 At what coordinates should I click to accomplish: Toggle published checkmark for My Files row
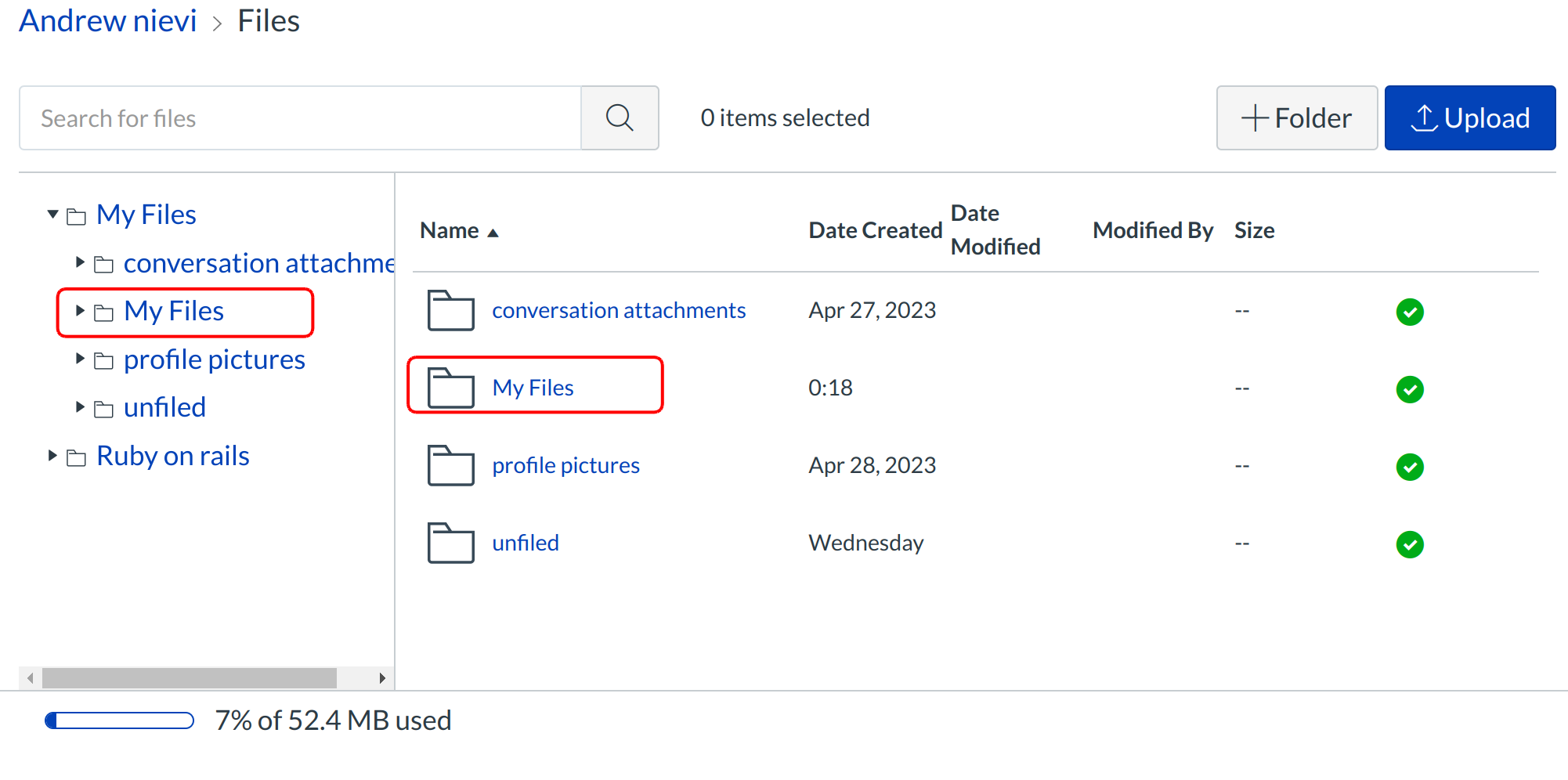pyautogui.click(x=1409, y=389)
